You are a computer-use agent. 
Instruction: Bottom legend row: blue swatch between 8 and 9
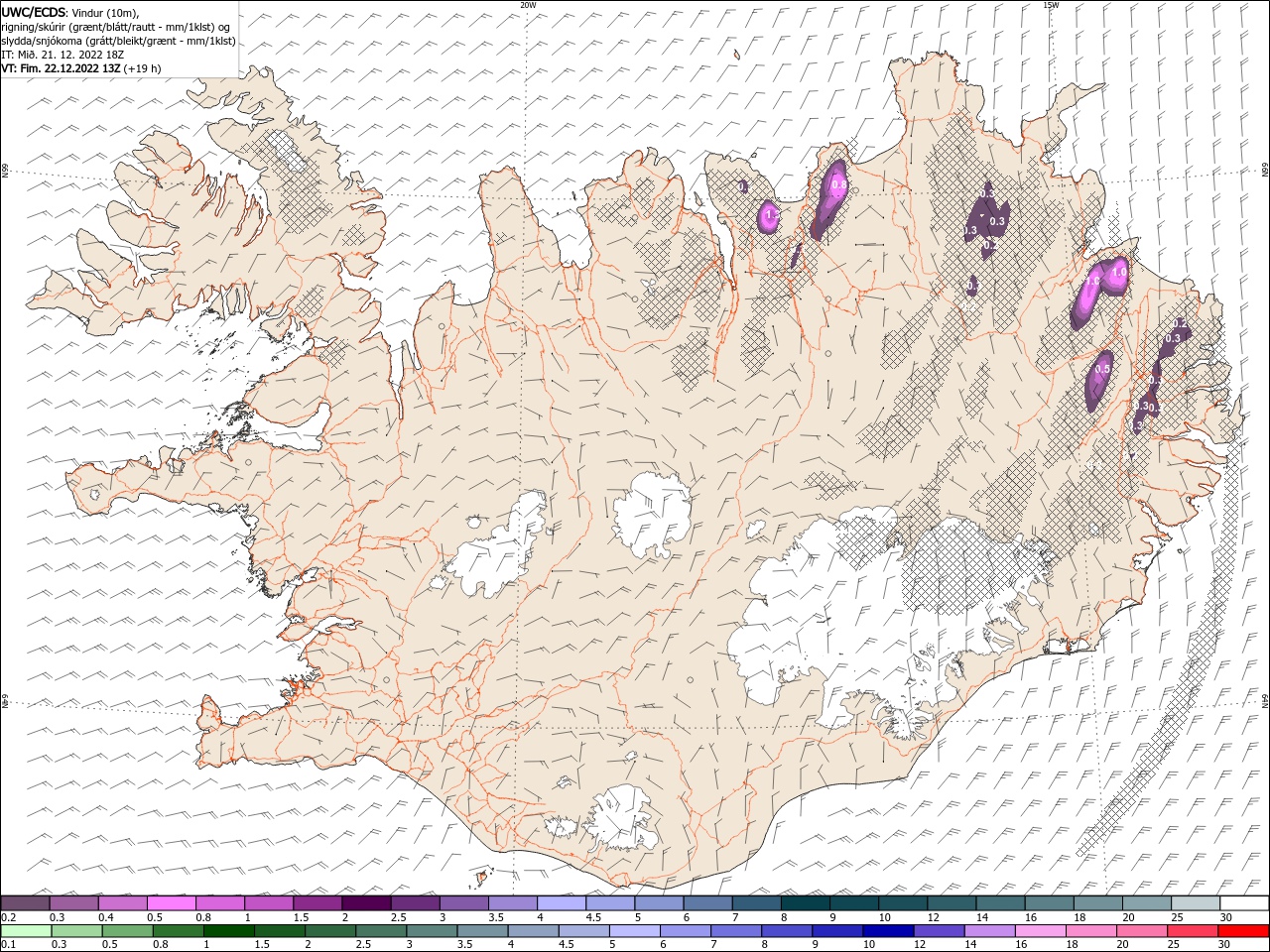click(788, 930)
